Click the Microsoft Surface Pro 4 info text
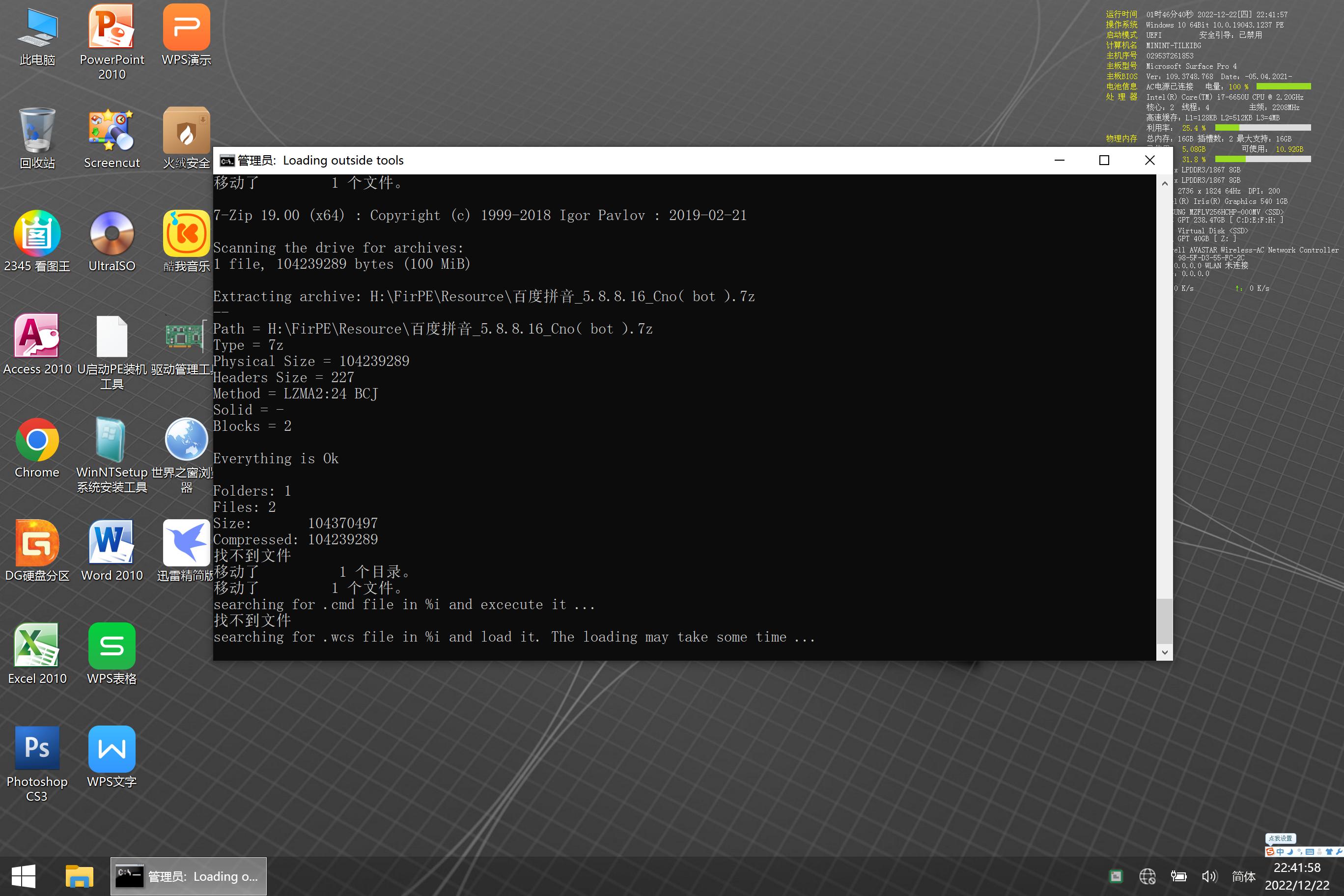 click(x=1191, y=66)
